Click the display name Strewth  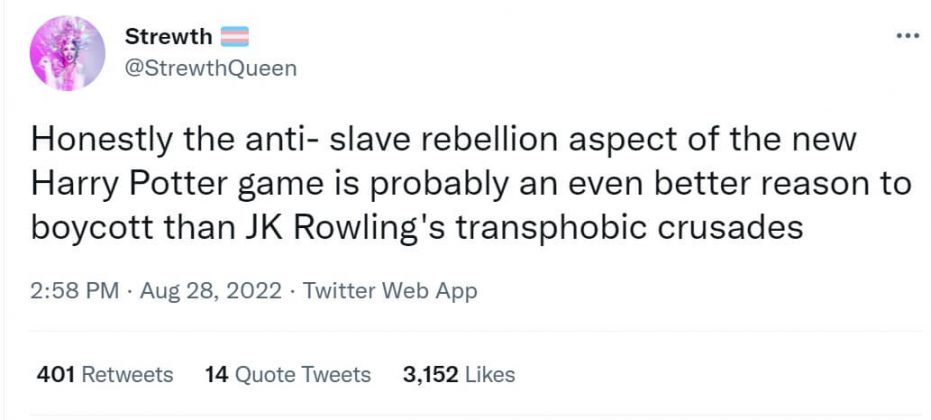(x=168, y=37)
